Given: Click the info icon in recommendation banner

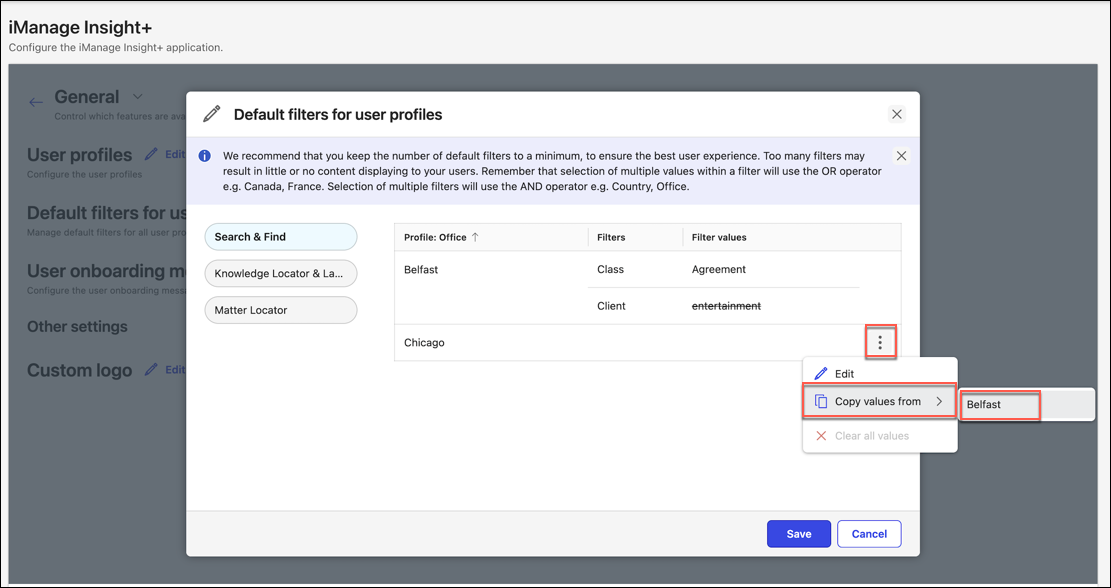Looking at the screenshot, I should point(204,156).
